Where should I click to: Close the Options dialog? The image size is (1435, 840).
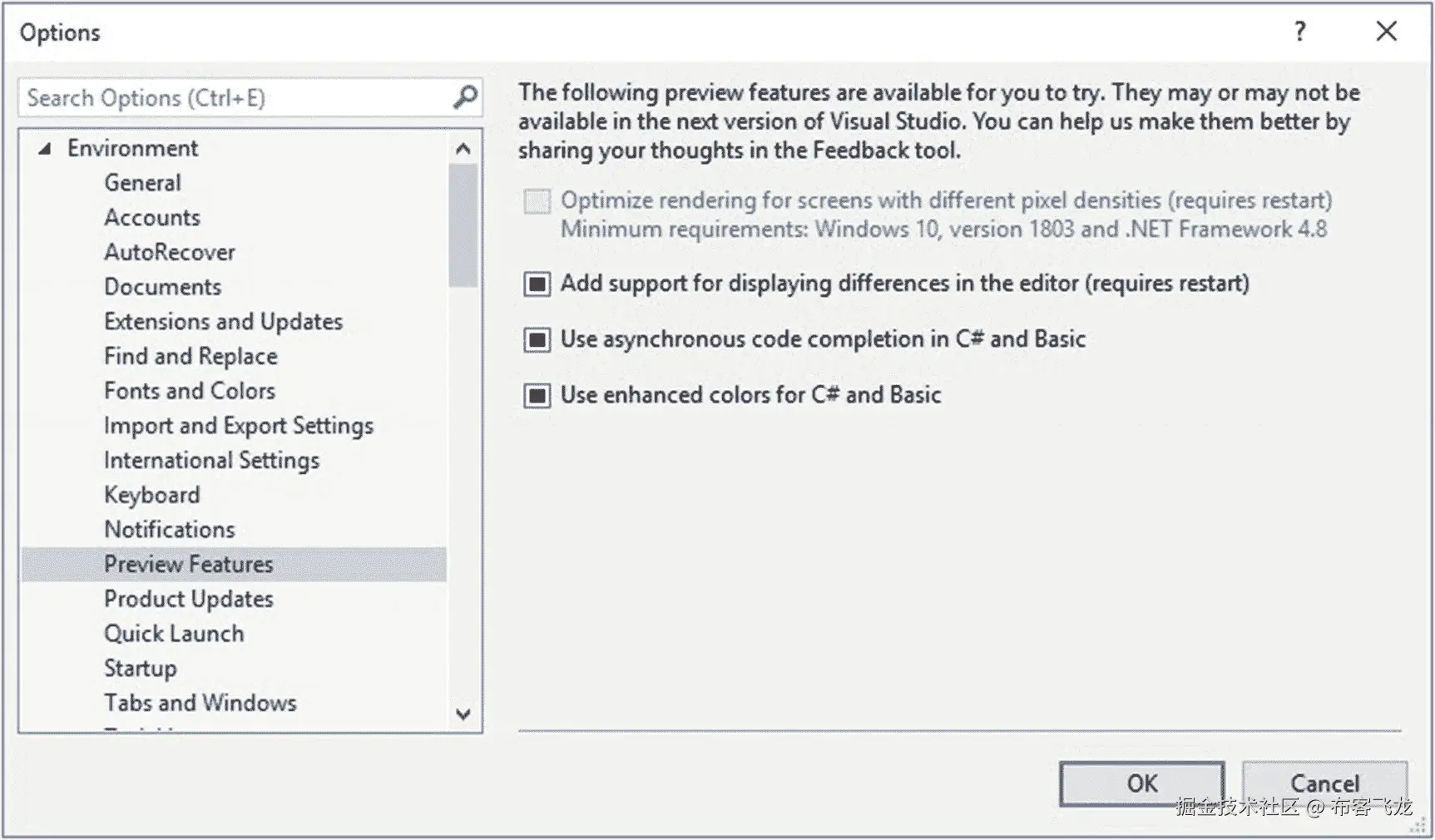pos(1386,32)
